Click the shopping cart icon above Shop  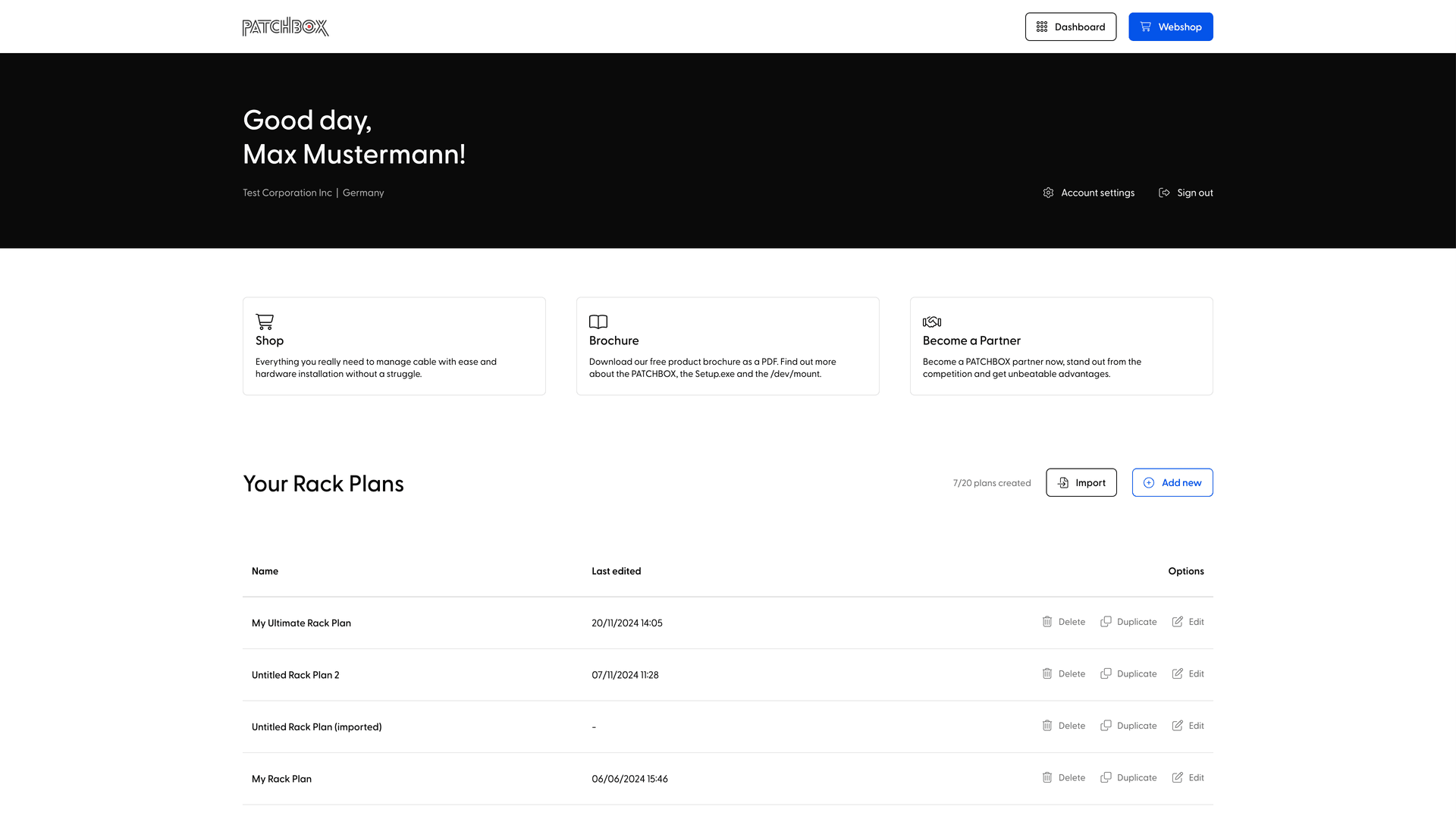[x=265, y=321]
